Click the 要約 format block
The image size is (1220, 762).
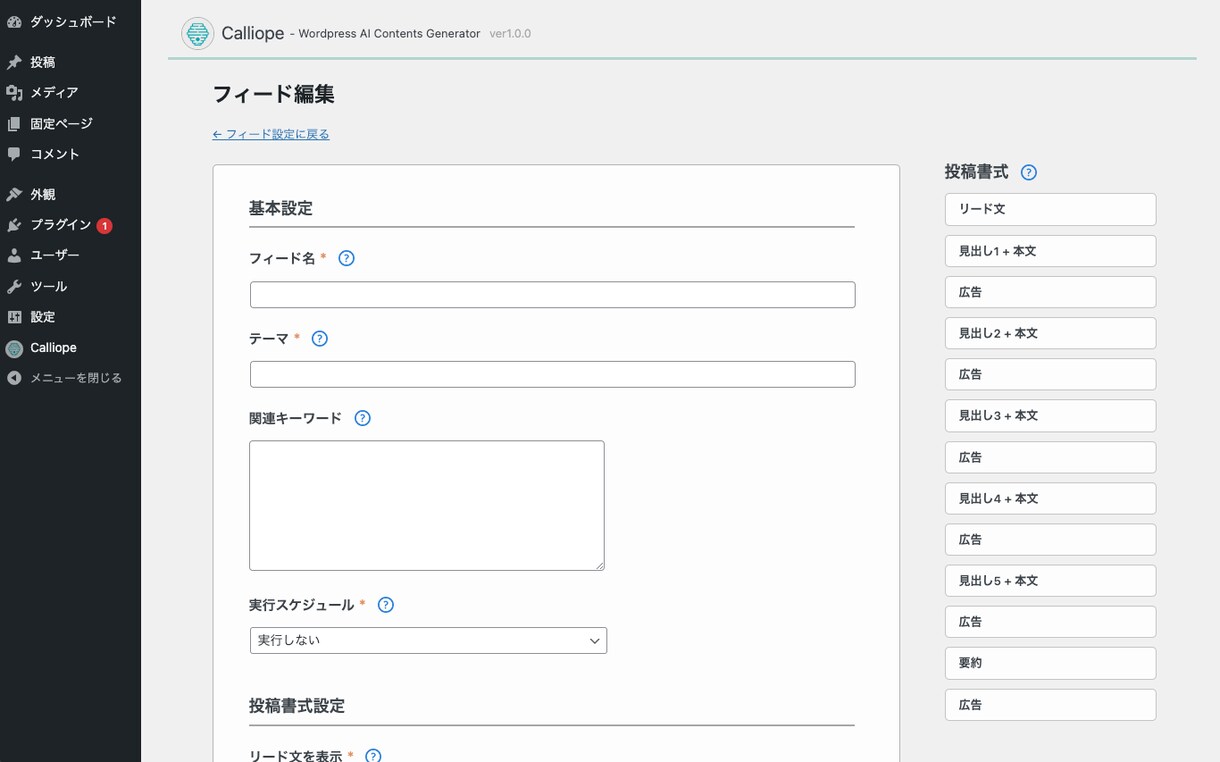[x=1050, y=663]
